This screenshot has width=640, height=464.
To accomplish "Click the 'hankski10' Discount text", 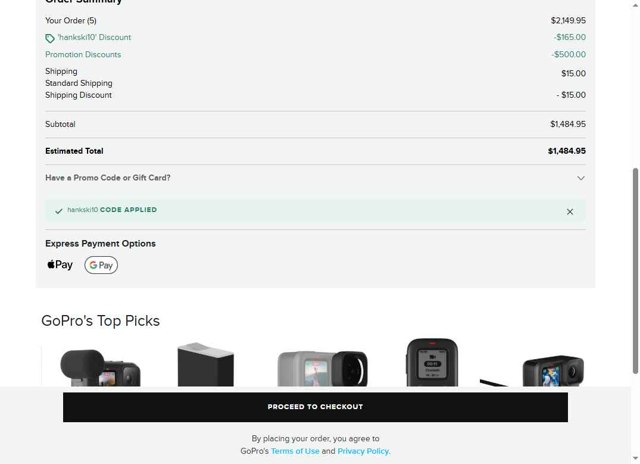I will click(x=94, y=37).
